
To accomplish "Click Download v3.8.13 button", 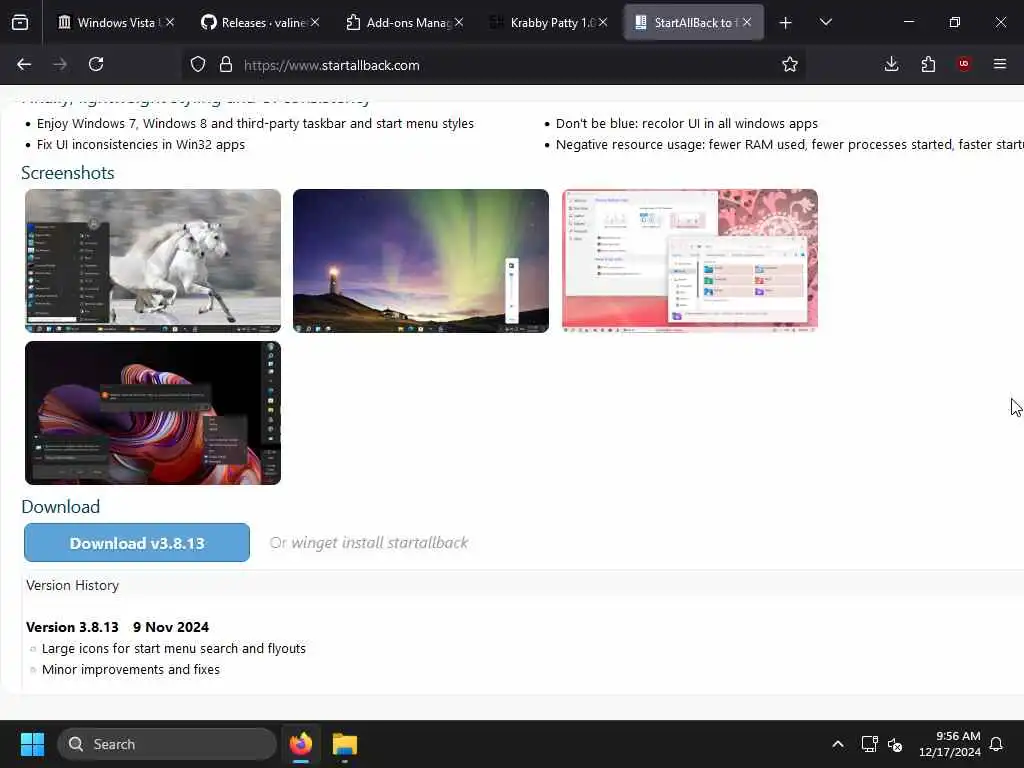I will tap(137, 543).
